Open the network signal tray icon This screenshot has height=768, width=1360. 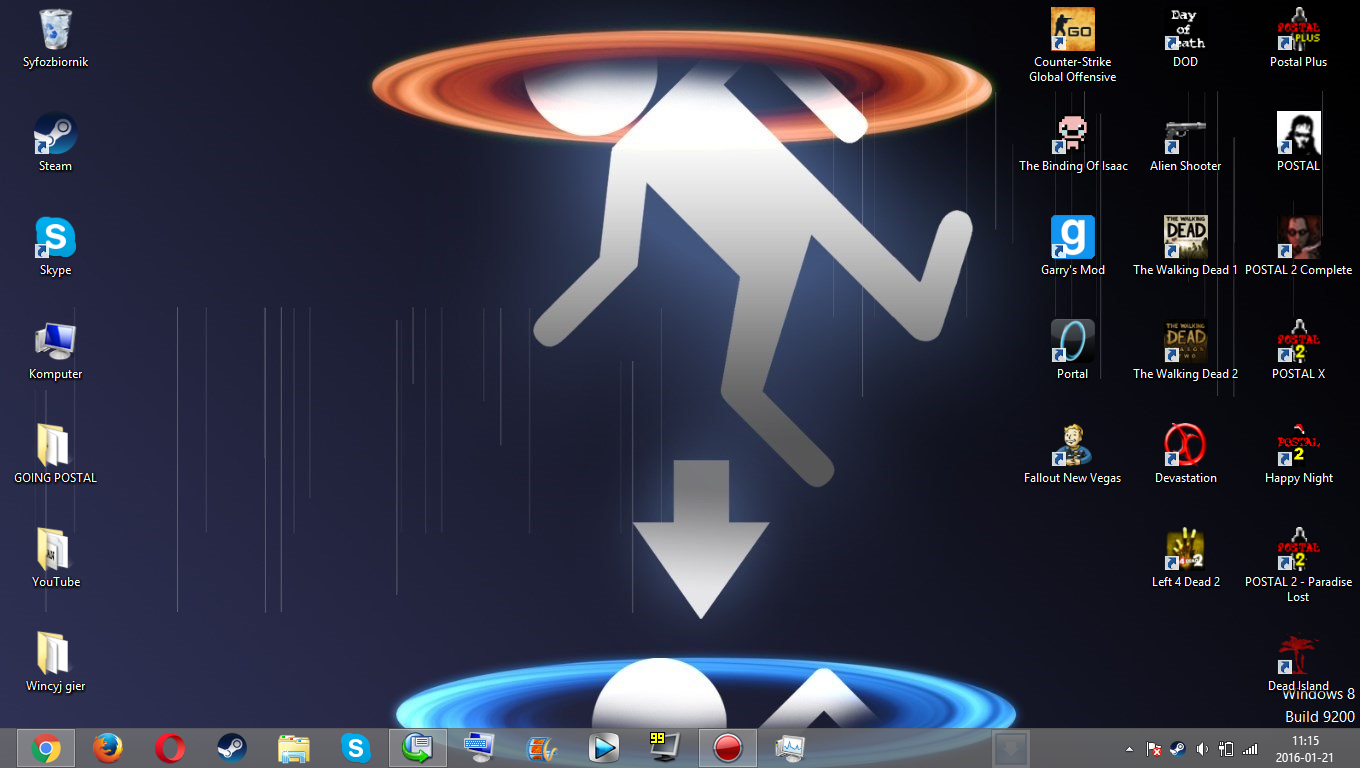tap(1250, 749)
